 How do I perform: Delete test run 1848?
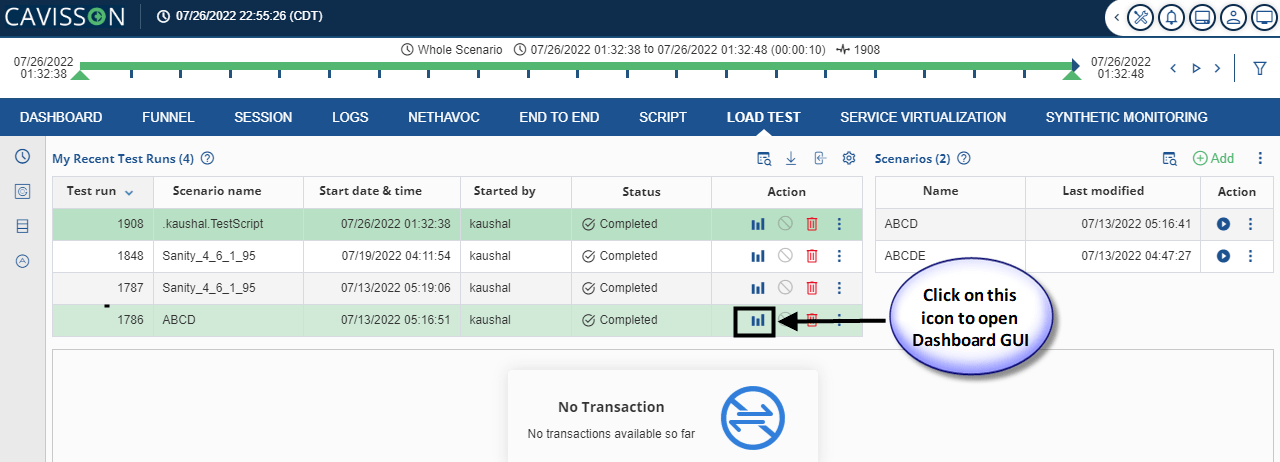point(812,256)
